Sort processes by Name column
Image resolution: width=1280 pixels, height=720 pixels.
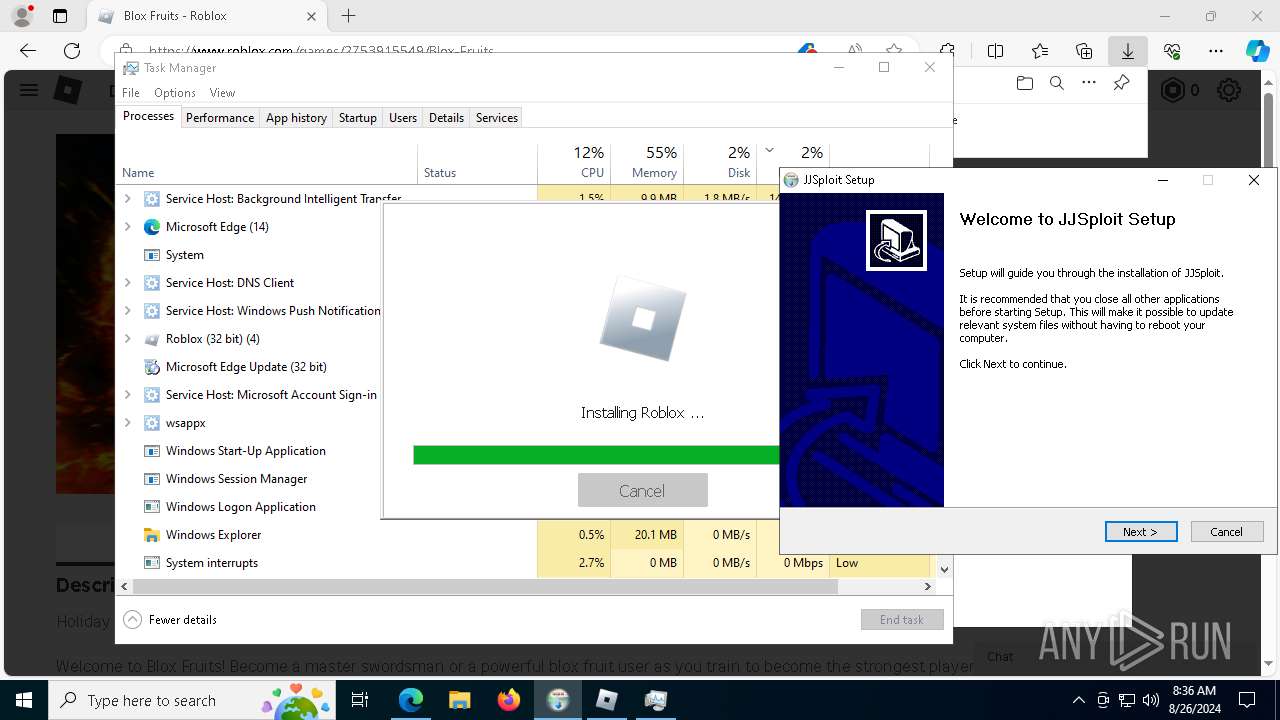(x=267, y=163)
